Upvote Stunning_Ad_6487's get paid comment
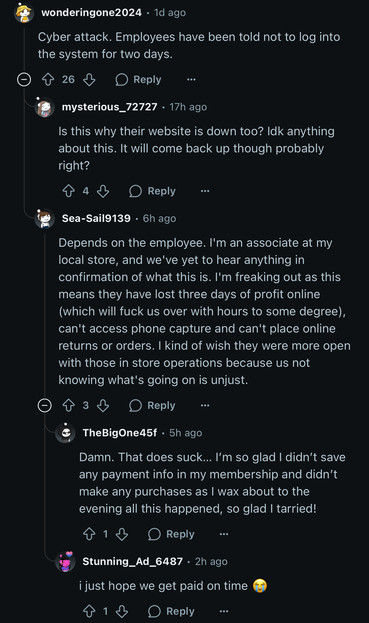The image size is (369, 623). 89,611
